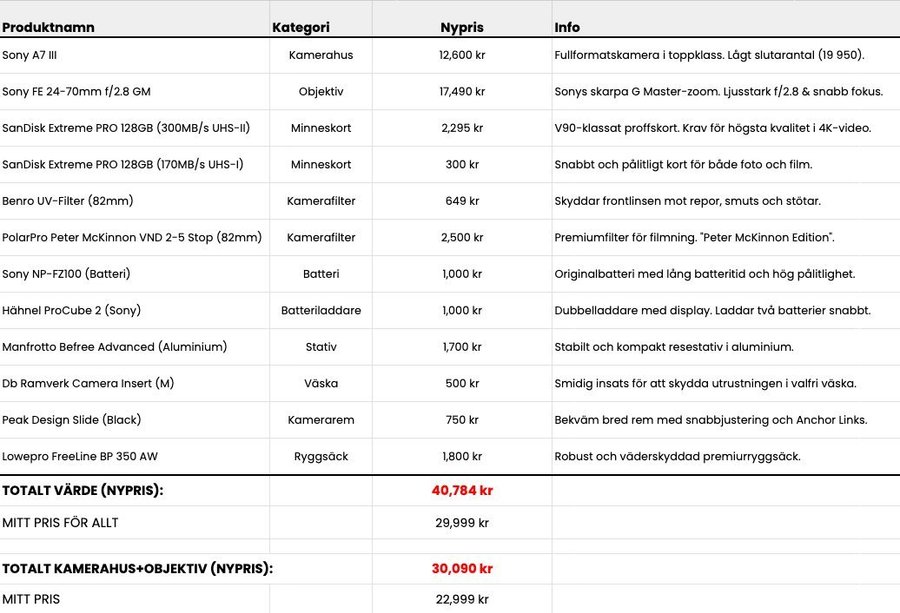Select the Sony A7 III product cell
This screenshot has height=613, width=900.
pos(36,55)
